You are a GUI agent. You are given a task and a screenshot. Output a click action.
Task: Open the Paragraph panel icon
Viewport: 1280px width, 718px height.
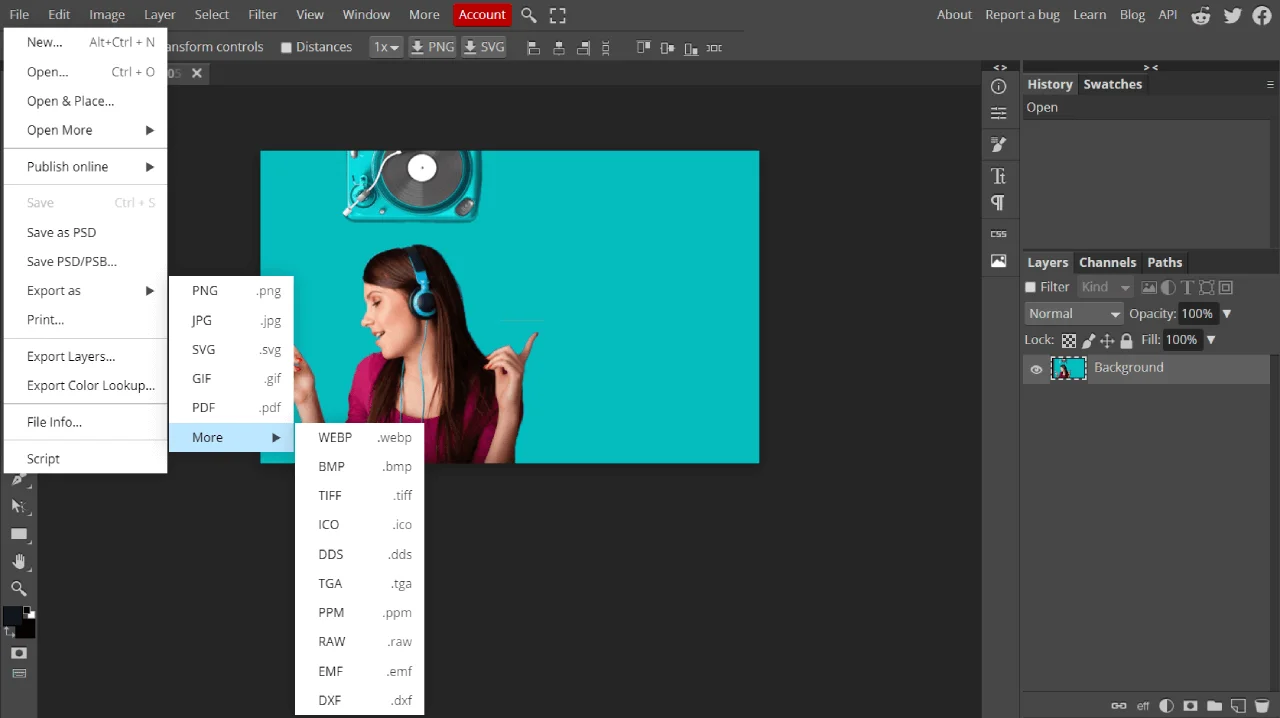click(x=998, y=203)
